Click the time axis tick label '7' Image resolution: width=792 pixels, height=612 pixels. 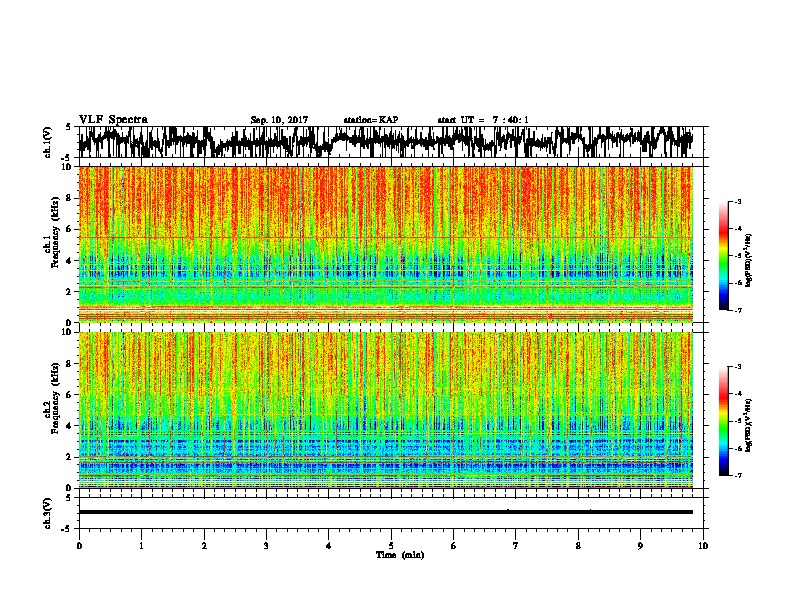pyautogui.click(x=516, y=546)
